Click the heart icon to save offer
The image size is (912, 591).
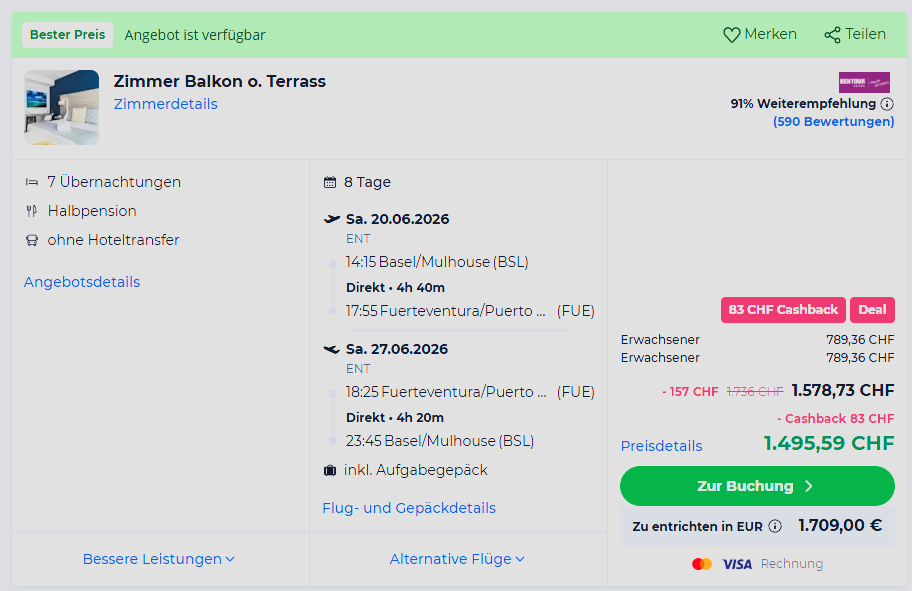[x=732, y=35]
